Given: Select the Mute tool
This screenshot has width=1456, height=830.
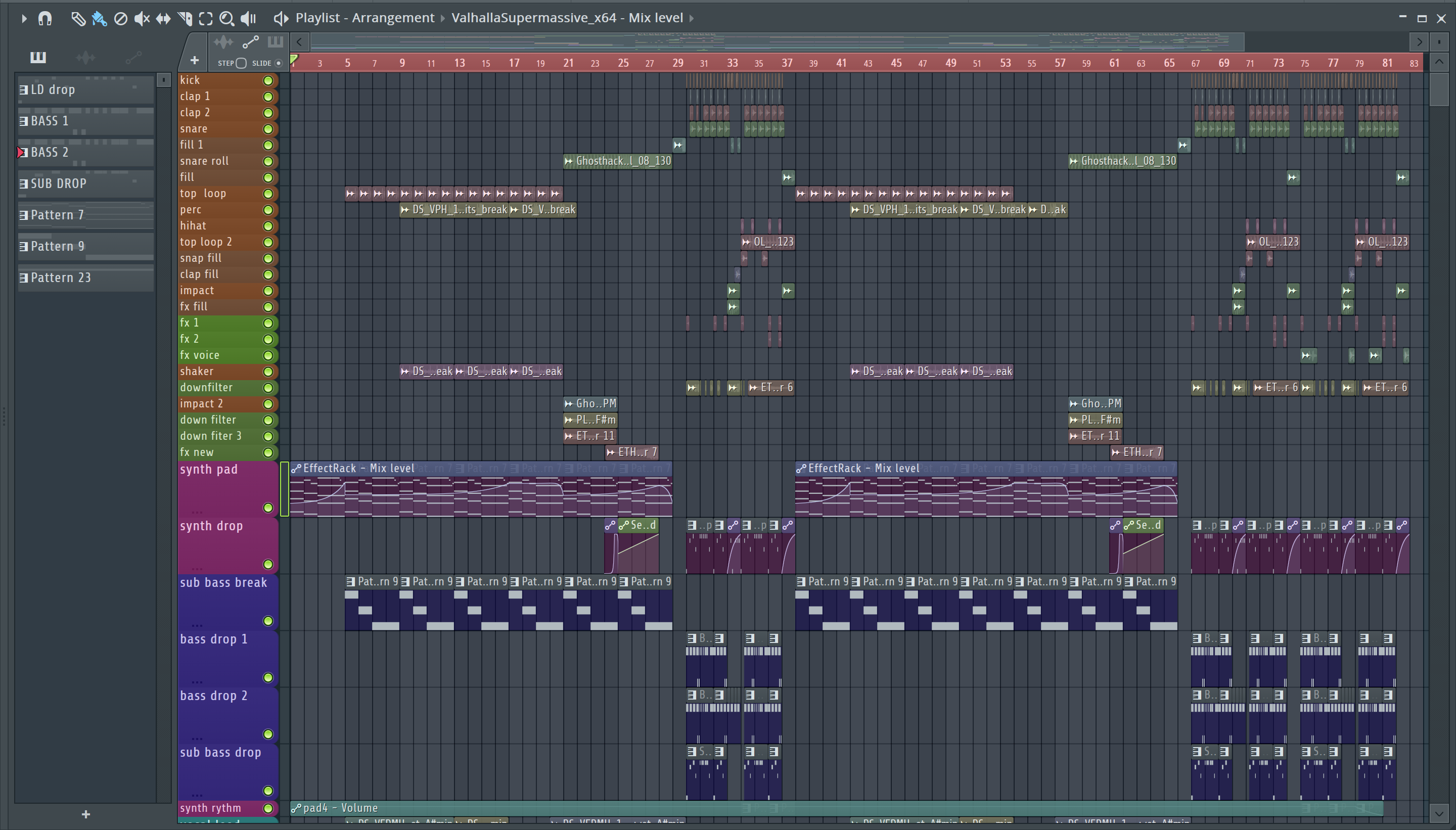Looking at the screenshot, I should [142, 19].
